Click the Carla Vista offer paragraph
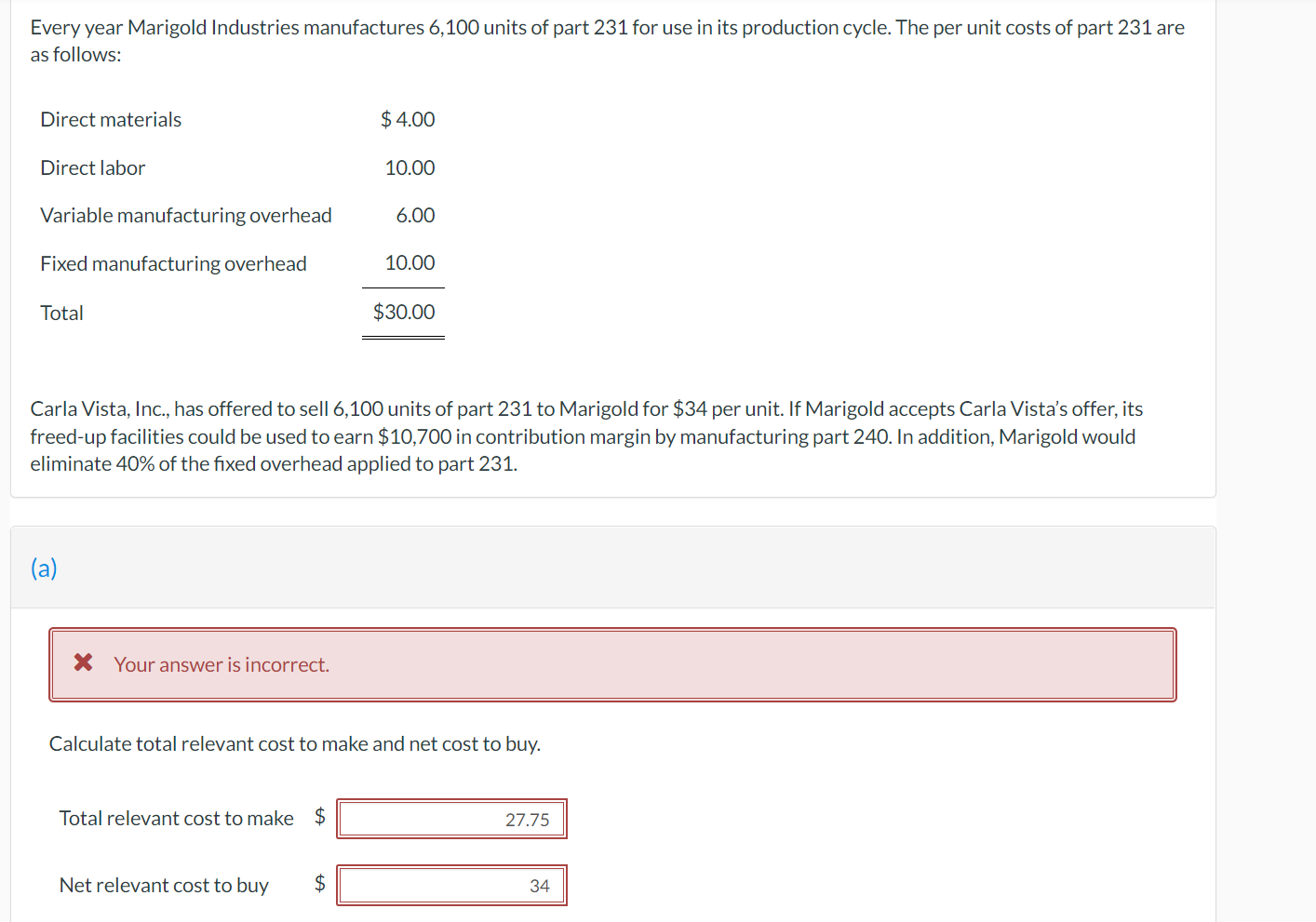 pyautogui.click(x=586, y=435)
